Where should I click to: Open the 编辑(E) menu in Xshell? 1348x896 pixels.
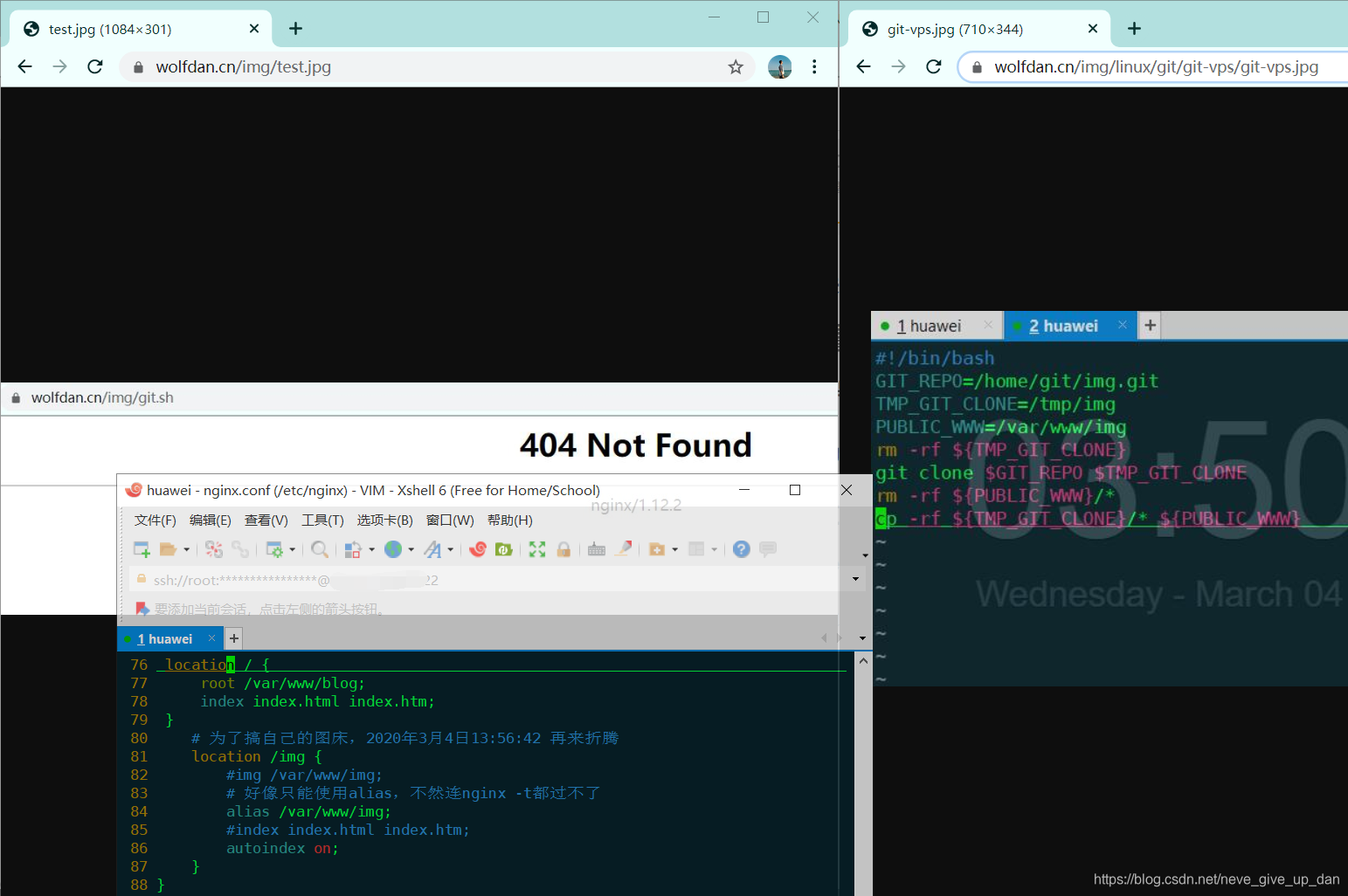(x=211, y=520)
